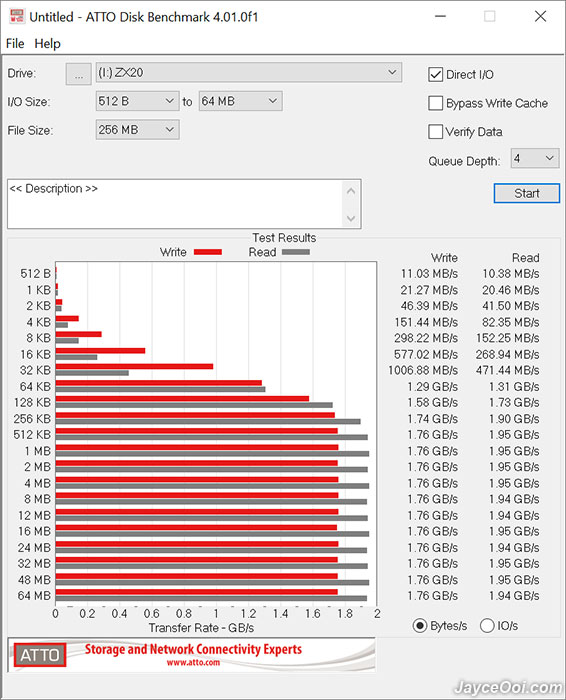Click the gray Read legend marker

coord(296,252)
